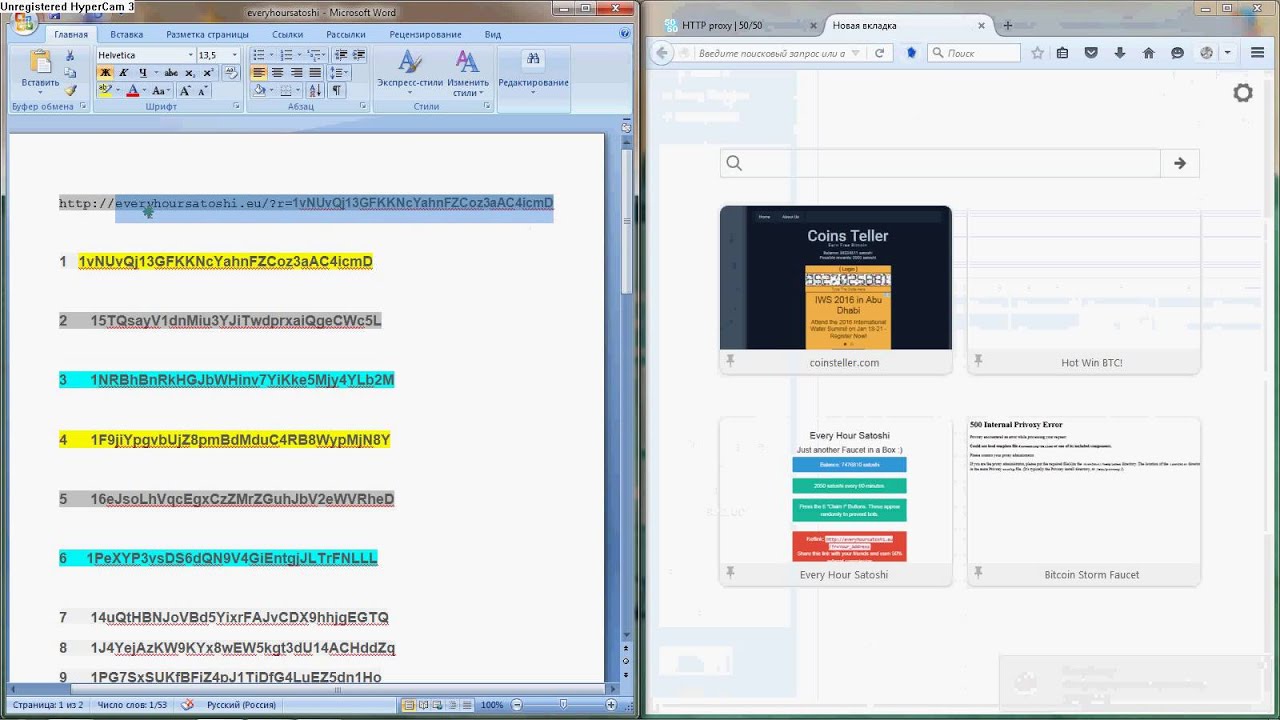Apply the red font color

pyautogui.click(x=131, y=91)
